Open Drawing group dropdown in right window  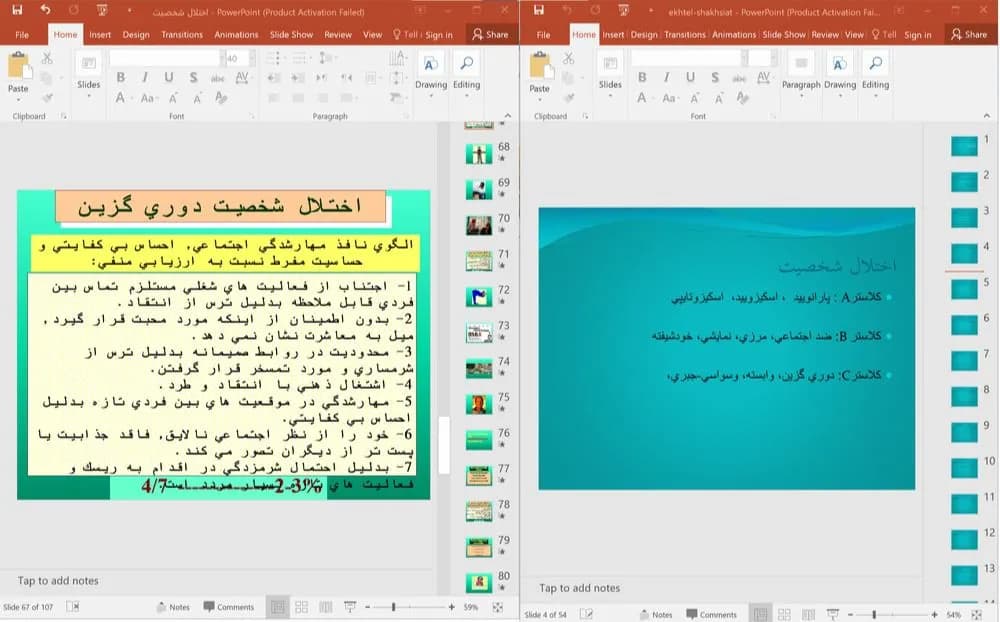pyautogui.click(x=840, y=76)
